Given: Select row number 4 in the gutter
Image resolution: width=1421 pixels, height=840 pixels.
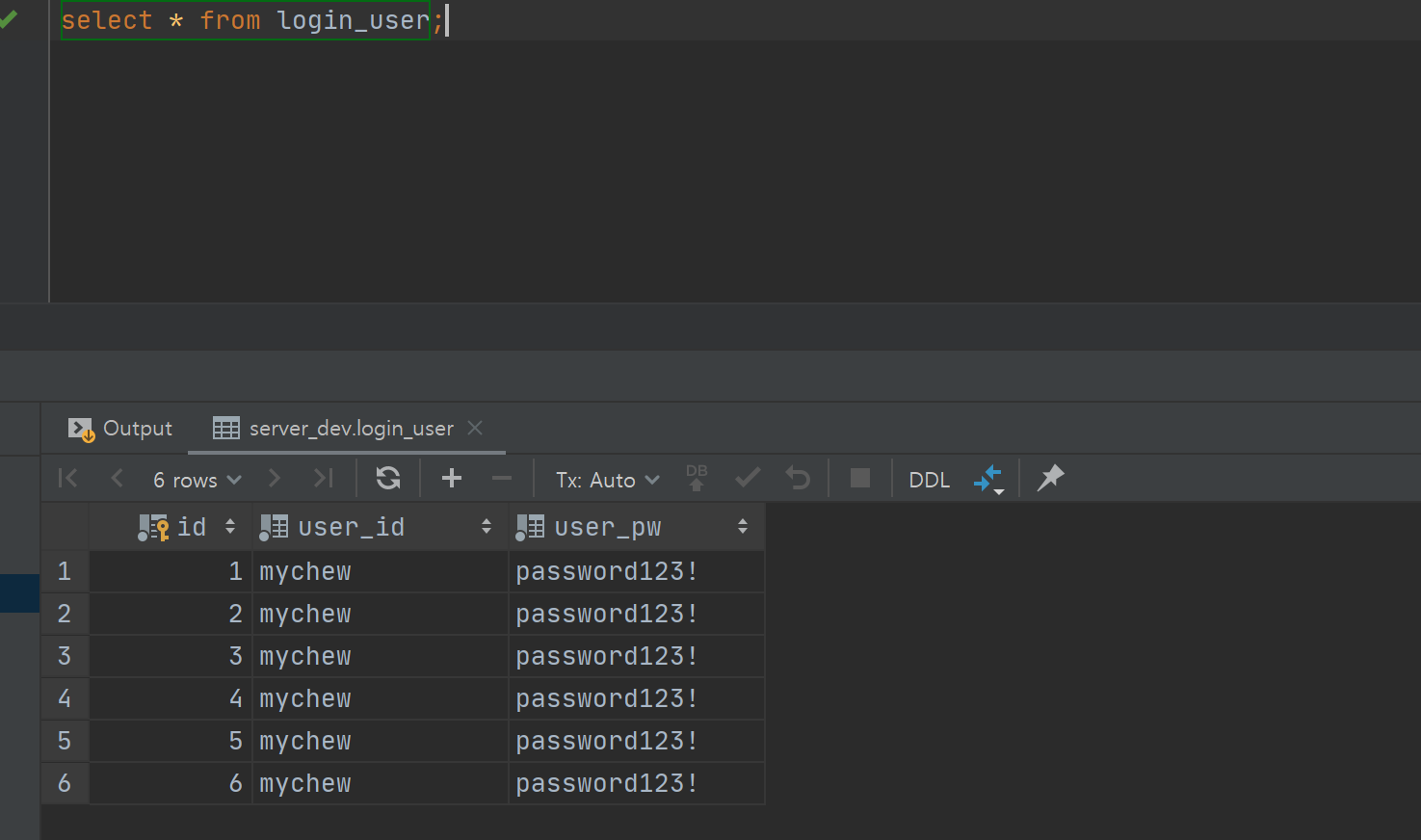Looking at the screenshot, I should [x=65, y=698].
